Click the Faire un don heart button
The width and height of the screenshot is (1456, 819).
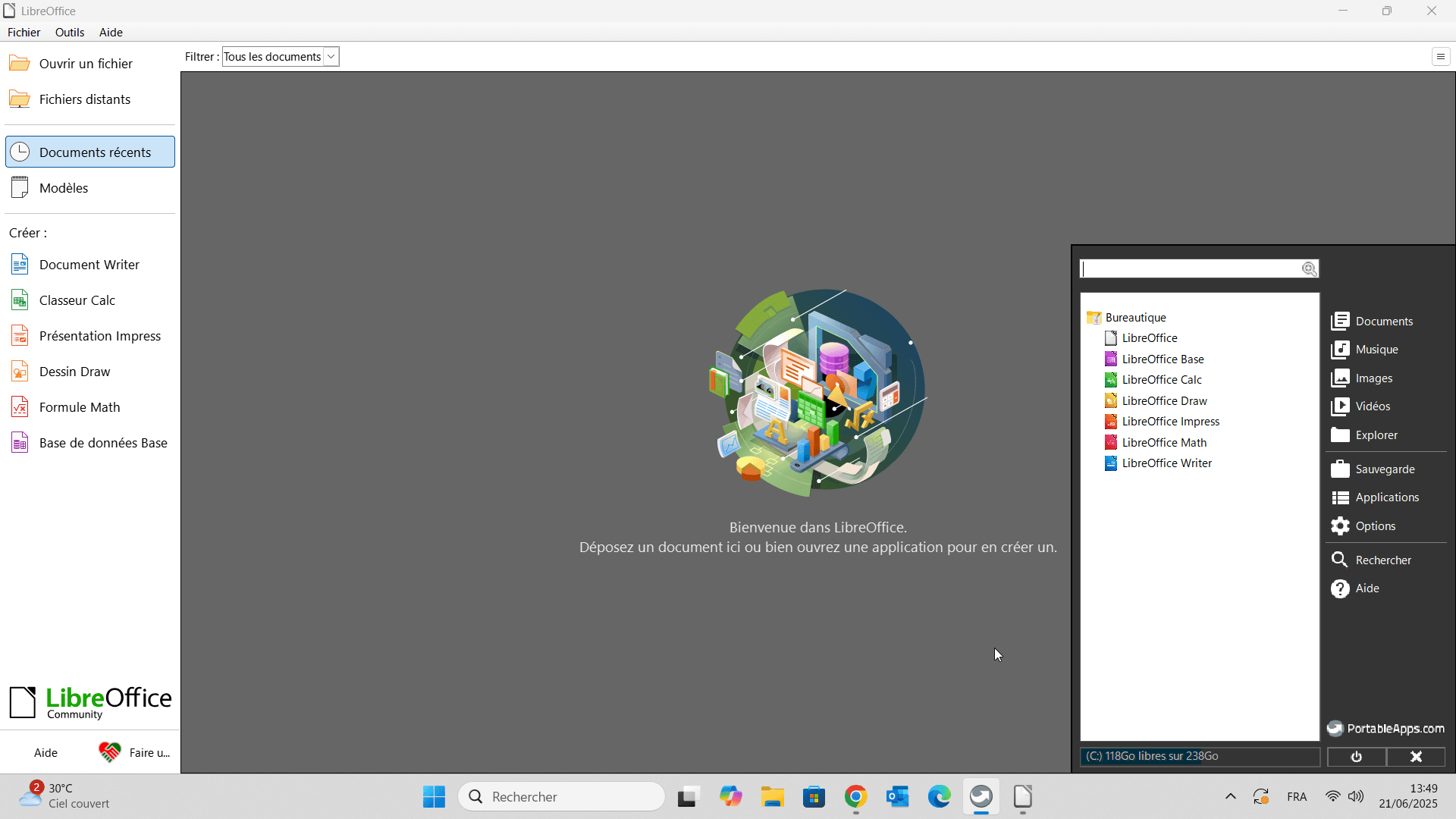click(133, 752)
